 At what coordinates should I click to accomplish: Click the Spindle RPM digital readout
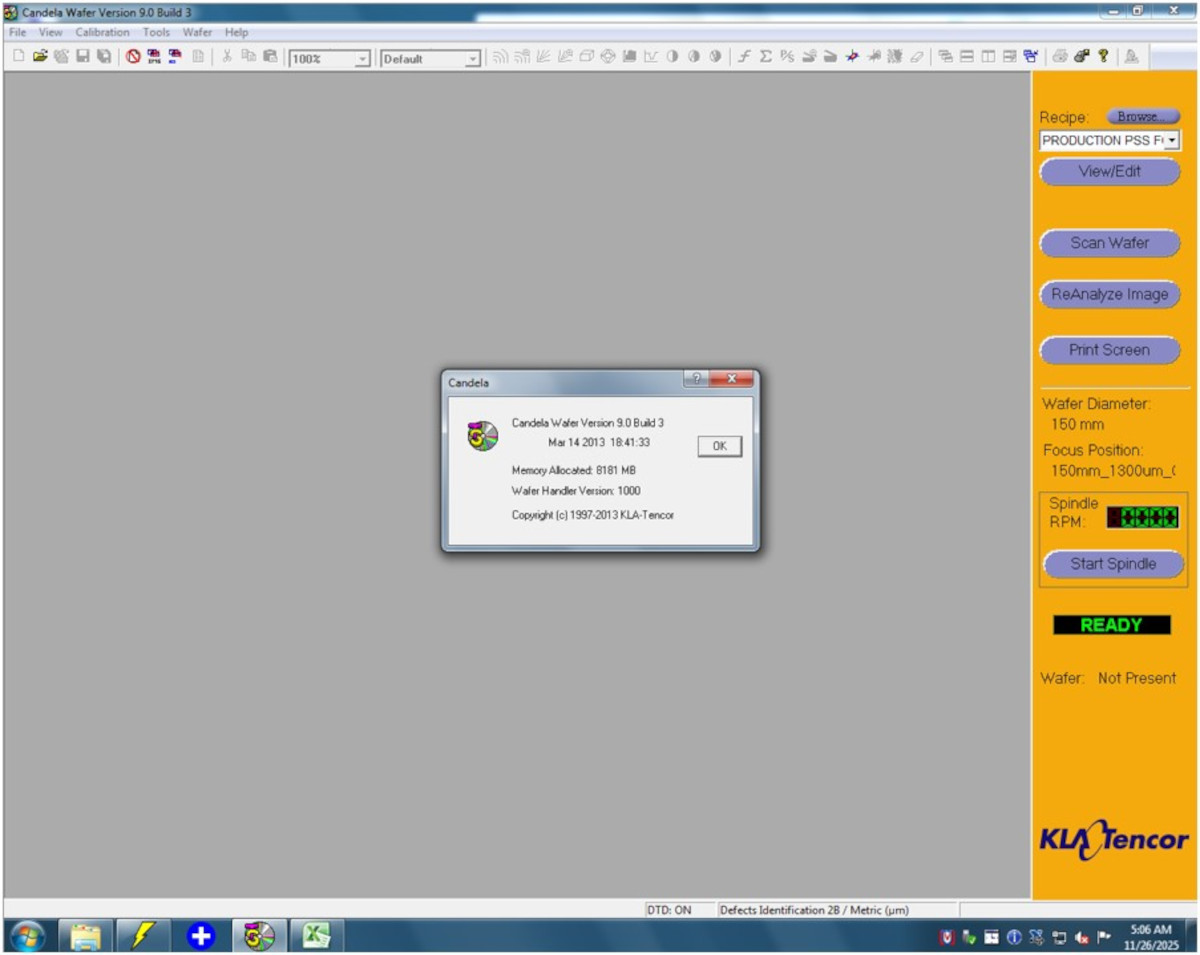(x=1142, y=518)
